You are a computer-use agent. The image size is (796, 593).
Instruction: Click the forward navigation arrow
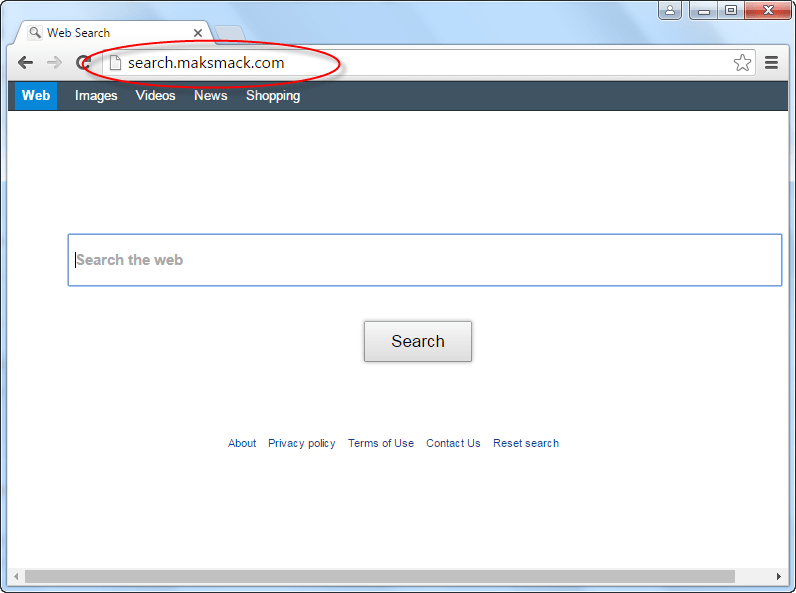(54, 62)
